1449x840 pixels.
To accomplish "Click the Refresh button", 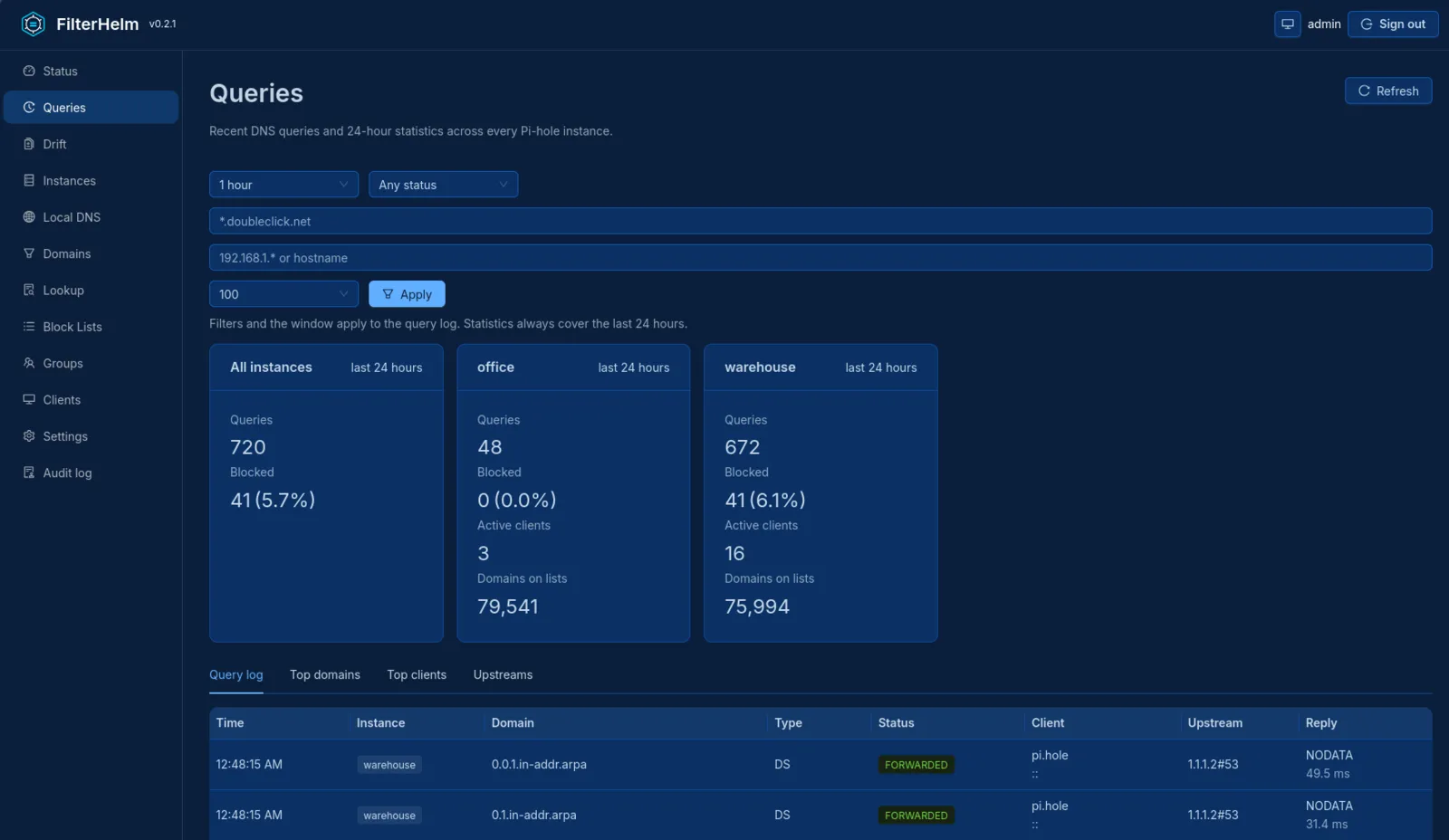I will coord(1388,91).
